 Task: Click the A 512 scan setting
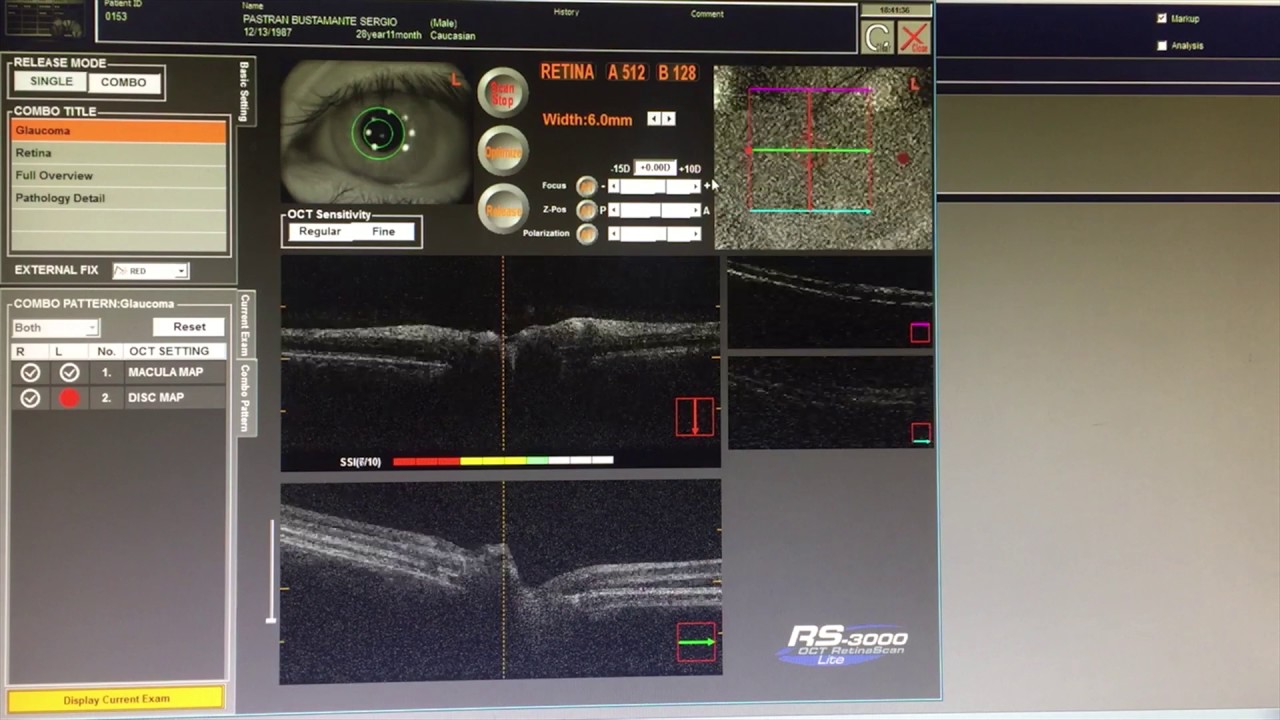626,73
